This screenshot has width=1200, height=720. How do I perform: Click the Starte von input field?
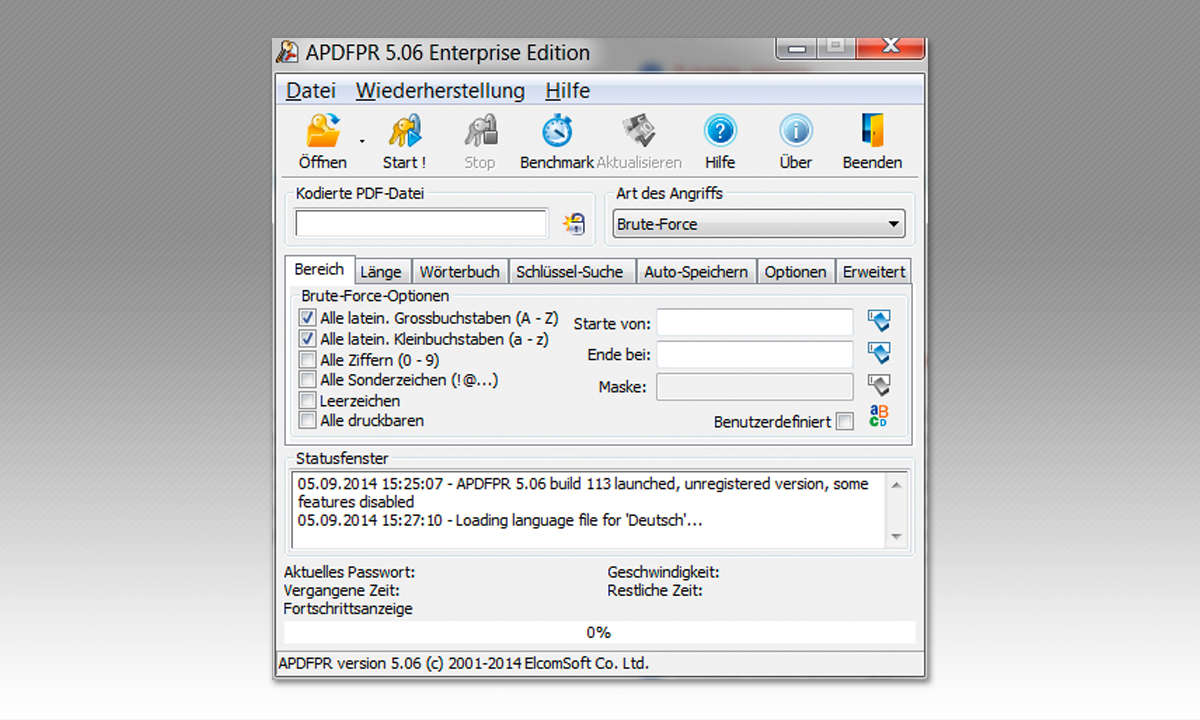(x=755, y=322)
